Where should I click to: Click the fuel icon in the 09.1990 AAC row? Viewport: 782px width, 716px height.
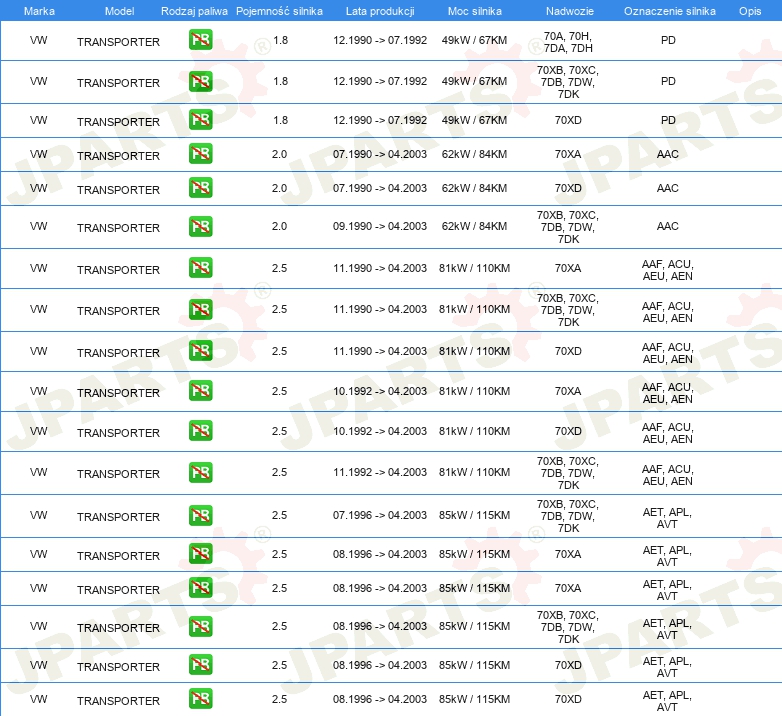200,226
